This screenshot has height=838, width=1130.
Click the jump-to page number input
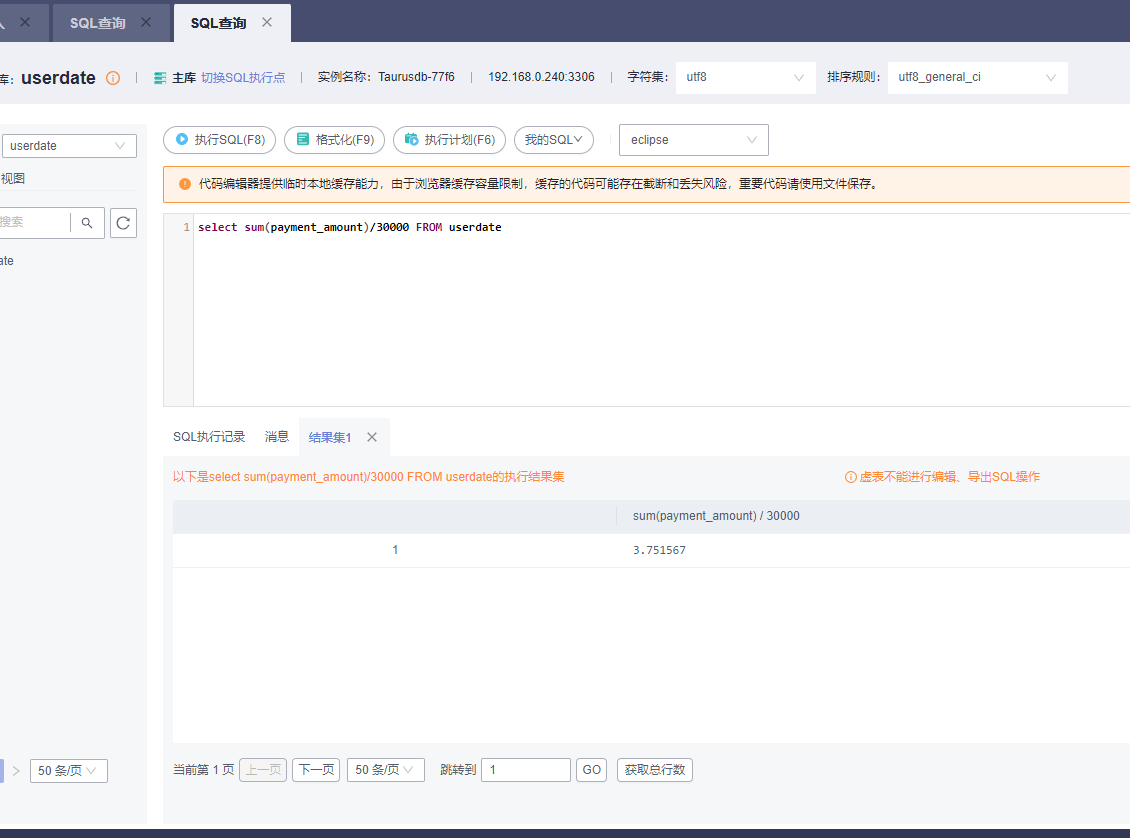tap(526, 770)
